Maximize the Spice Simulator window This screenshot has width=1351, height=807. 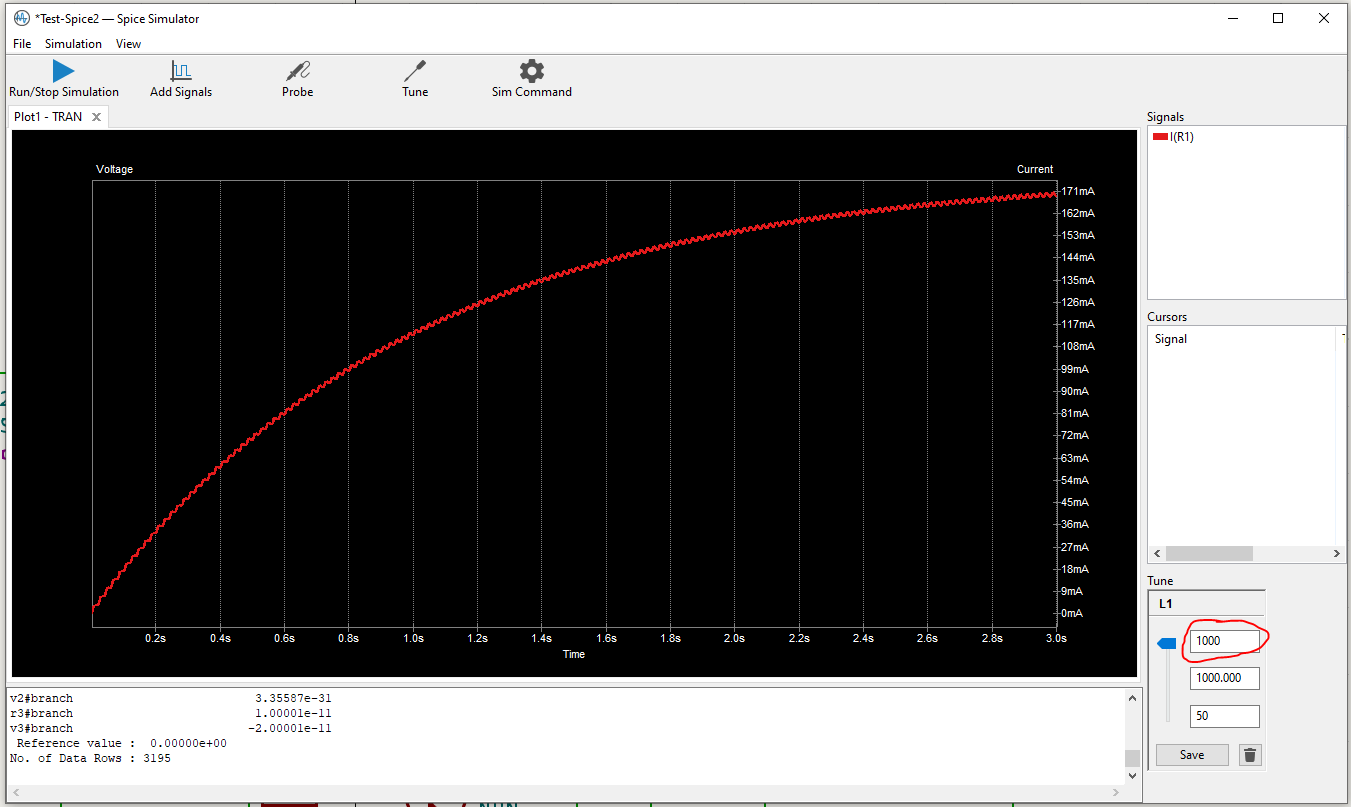coord(1278,18)
